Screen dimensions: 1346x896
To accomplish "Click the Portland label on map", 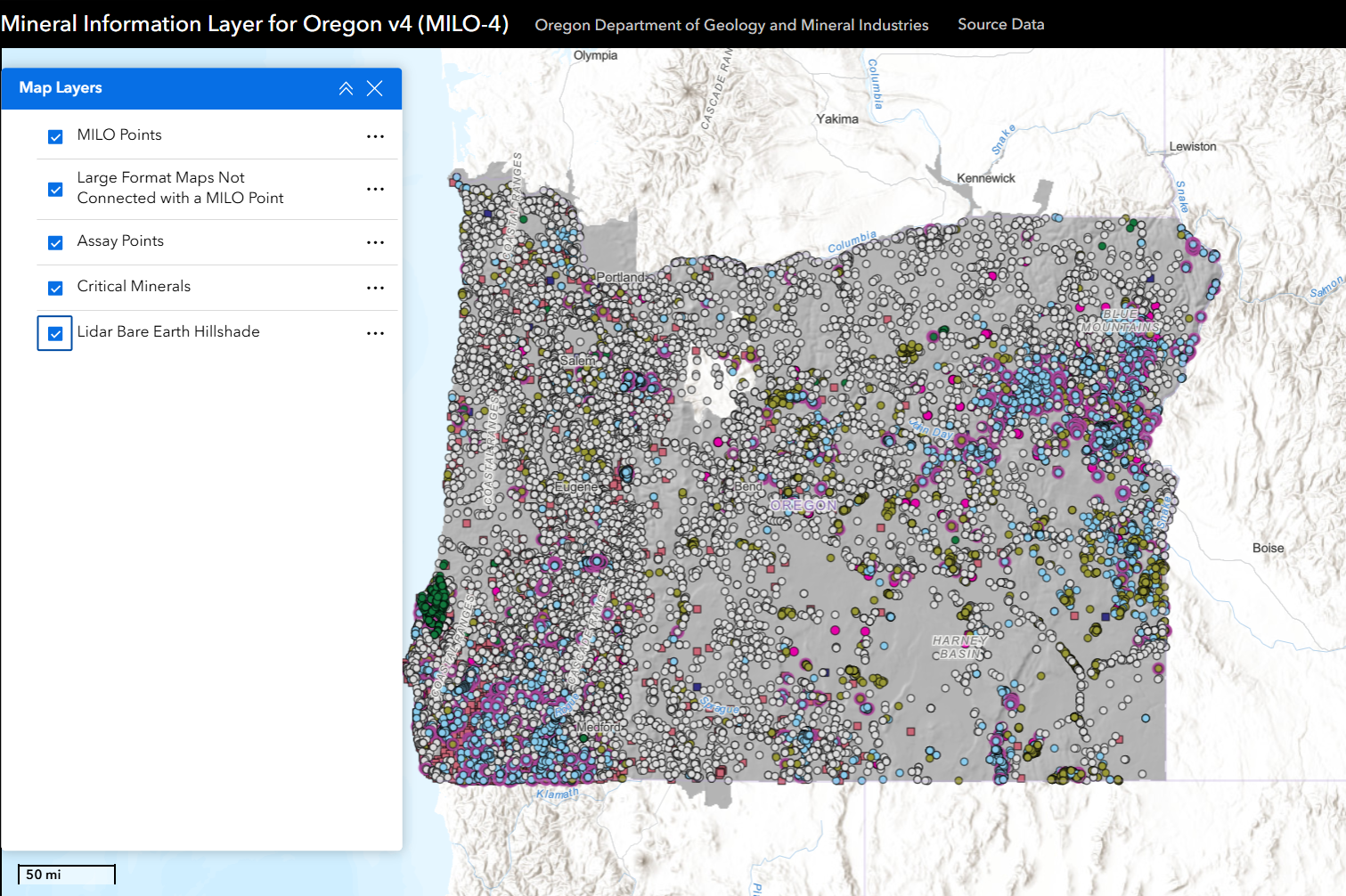I will (620, 277).
